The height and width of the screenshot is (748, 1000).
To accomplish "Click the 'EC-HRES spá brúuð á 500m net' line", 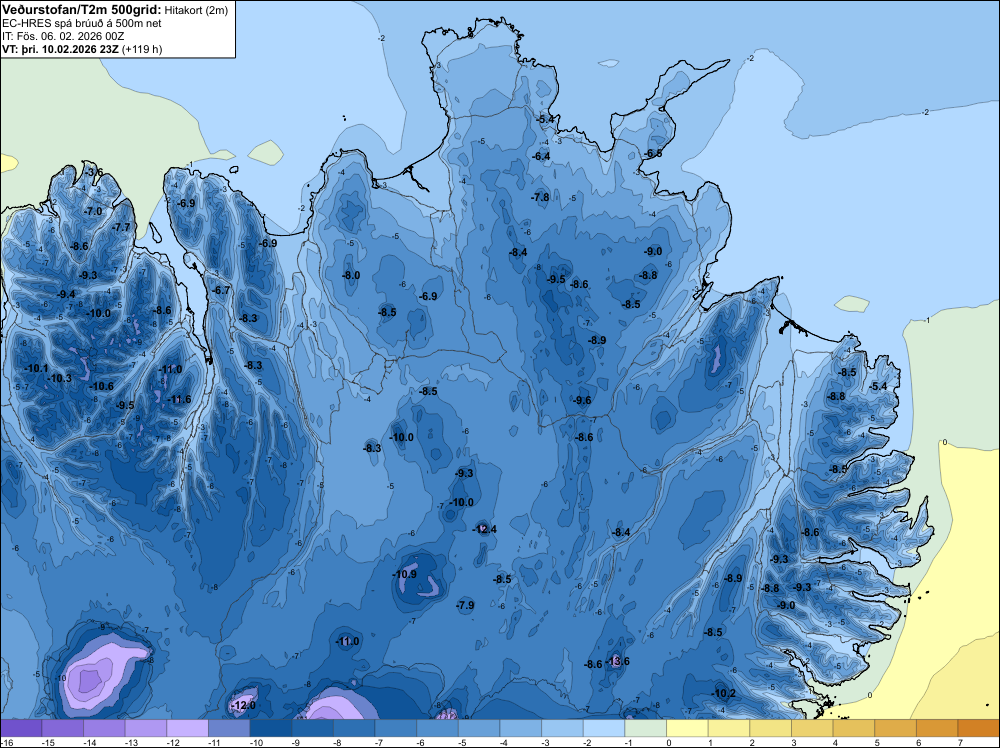I will point(82,23).
